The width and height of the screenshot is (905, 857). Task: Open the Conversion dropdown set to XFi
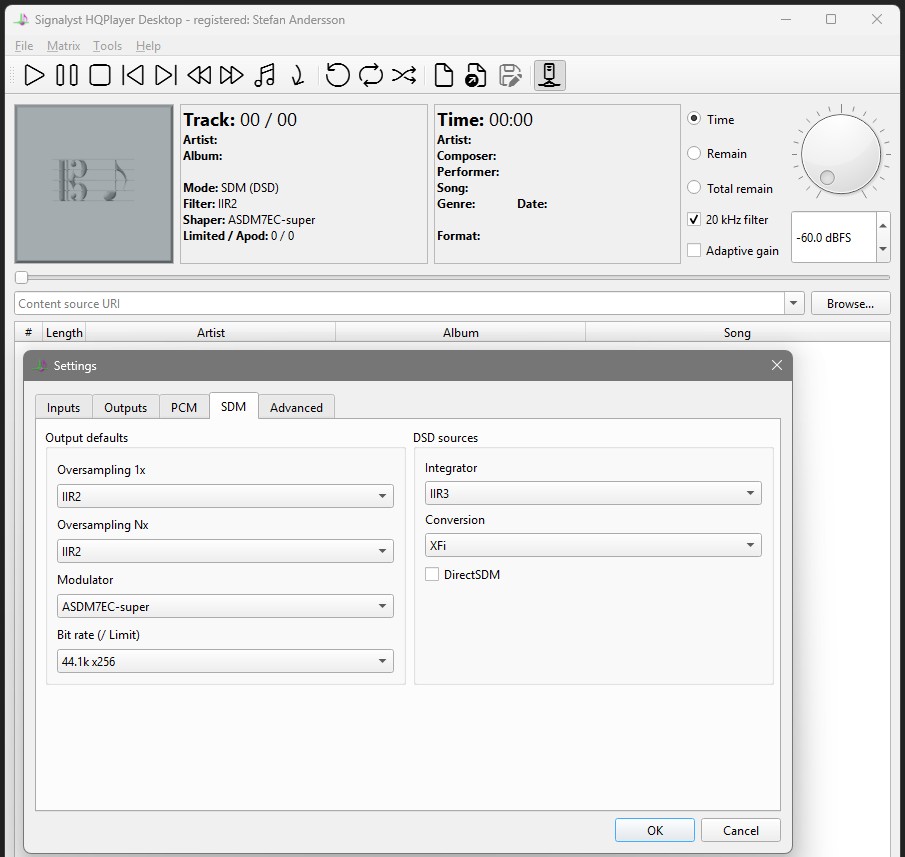point(593,545)
